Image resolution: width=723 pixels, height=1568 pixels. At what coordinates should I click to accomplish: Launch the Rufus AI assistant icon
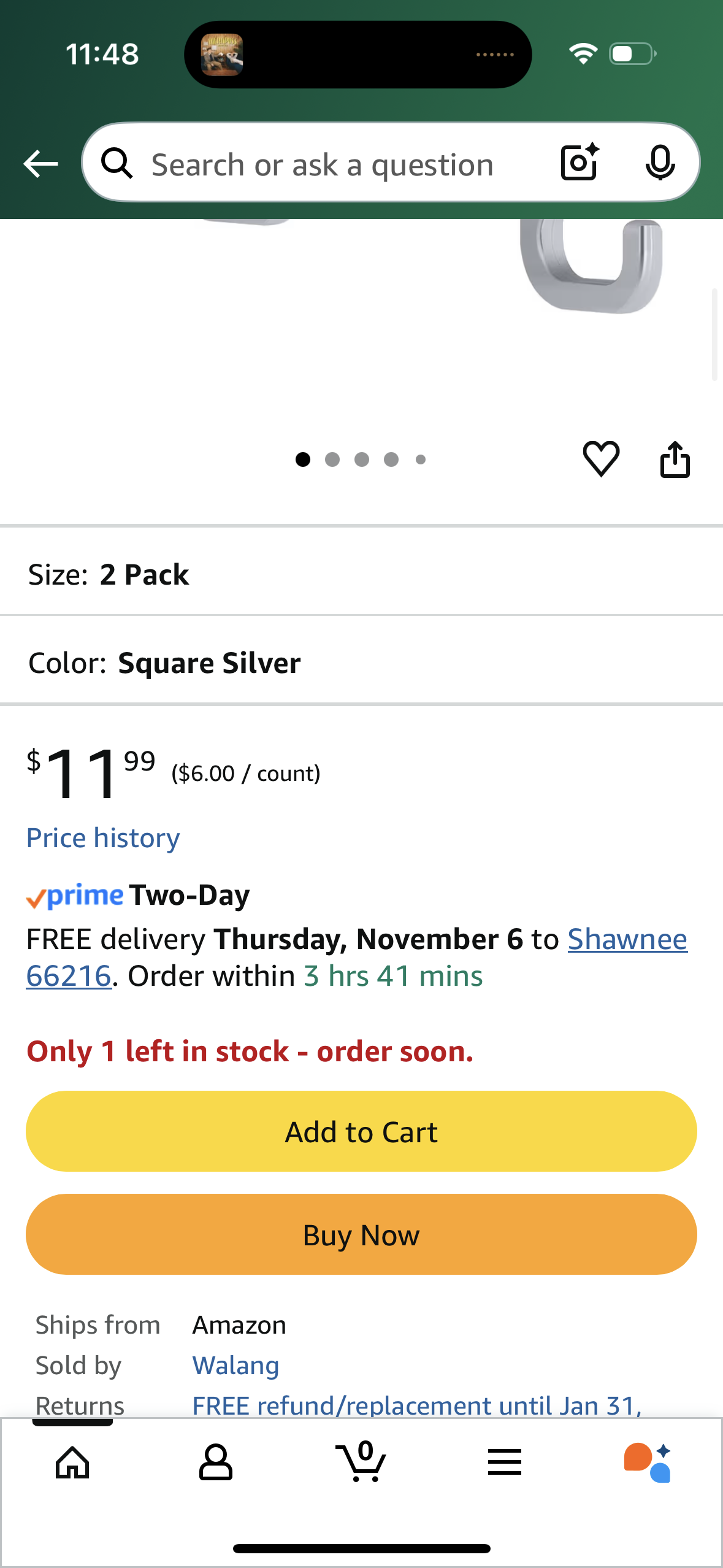[649, 1462]
